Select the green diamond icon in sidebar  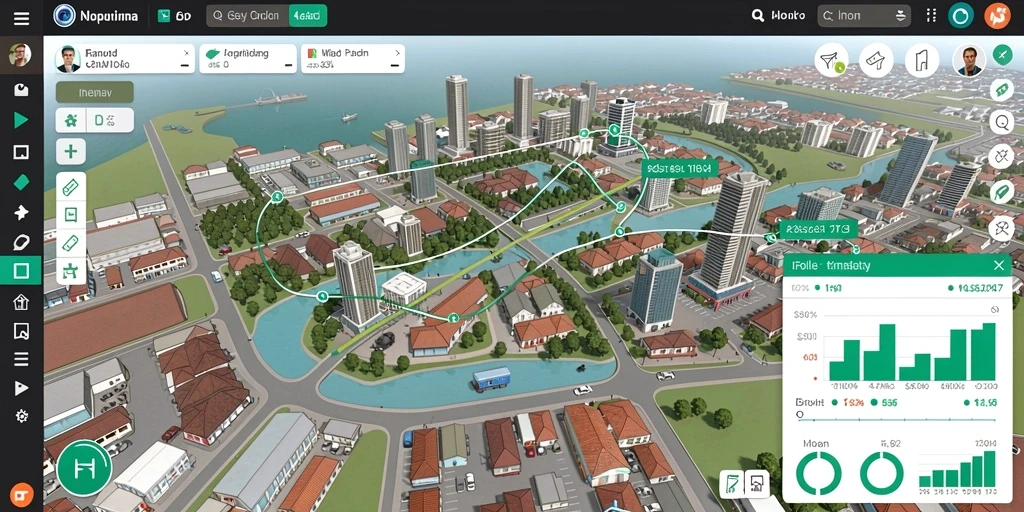point(21,182)
